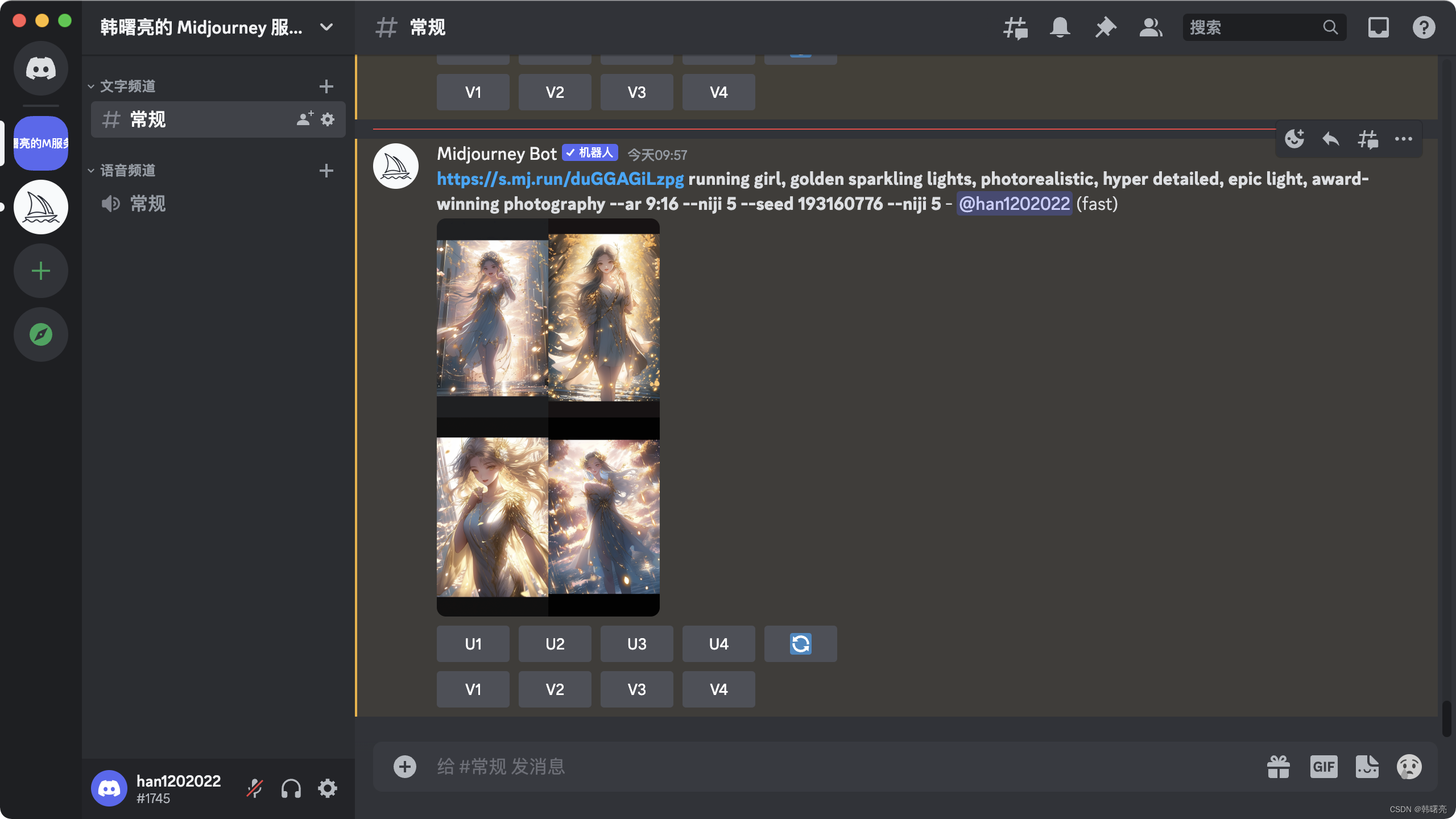
Task: Click the @han1202022 mention
Action: point(1014,204)
